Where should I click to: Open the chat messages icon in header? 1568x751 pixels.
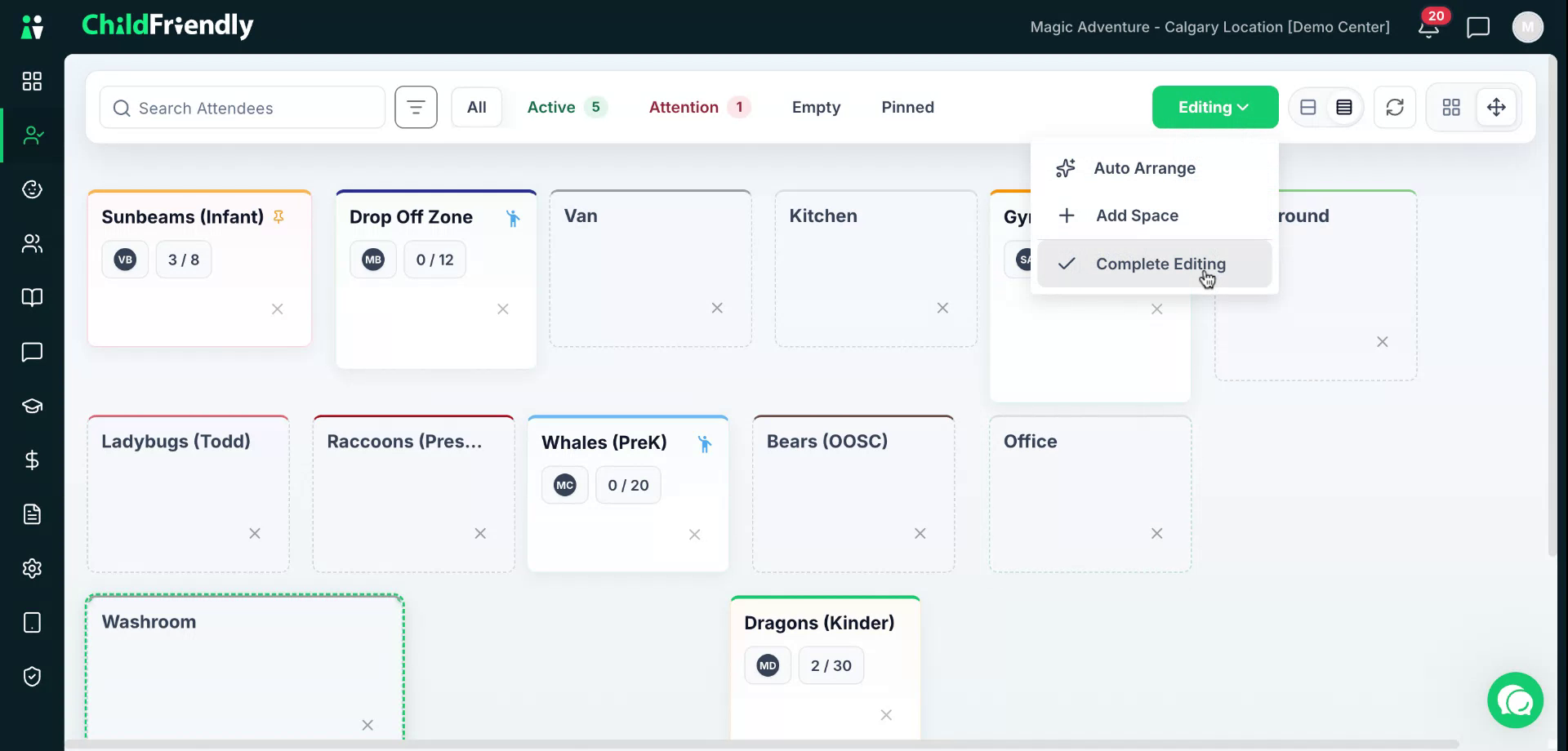(1478, 28)
